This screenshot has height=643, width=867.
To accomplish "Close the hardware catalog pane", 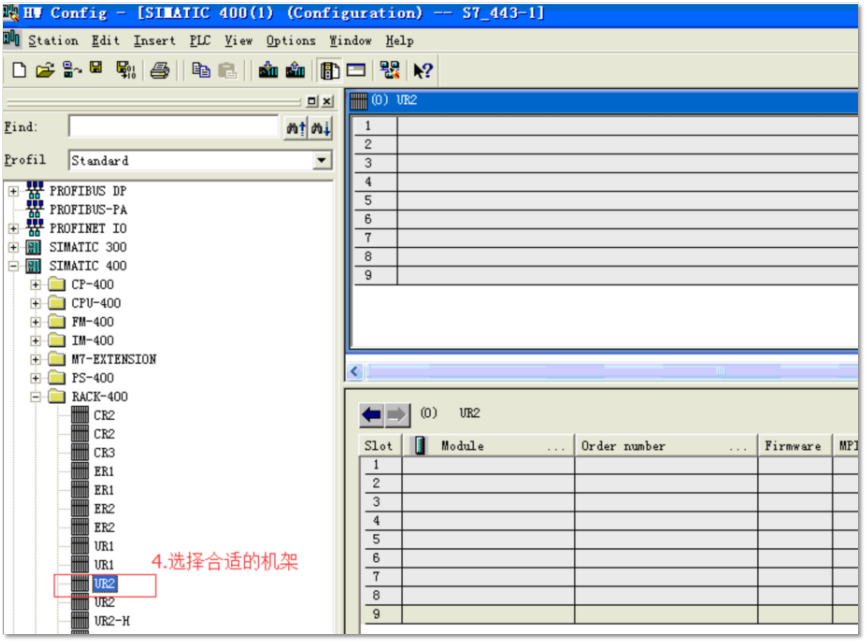I will 328,101.
